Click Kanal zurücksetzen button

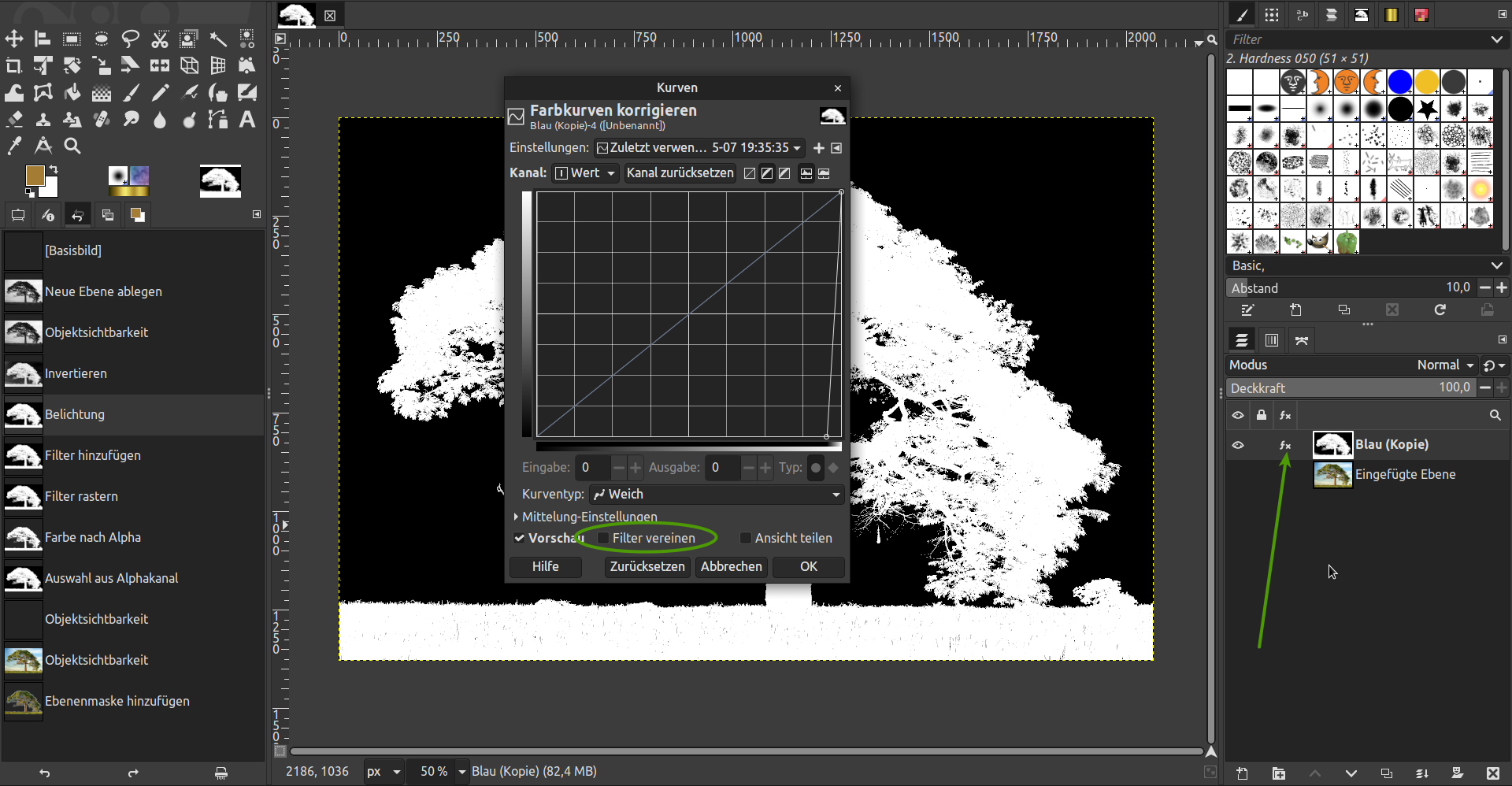pyautogui.click(x=680, y=173)
